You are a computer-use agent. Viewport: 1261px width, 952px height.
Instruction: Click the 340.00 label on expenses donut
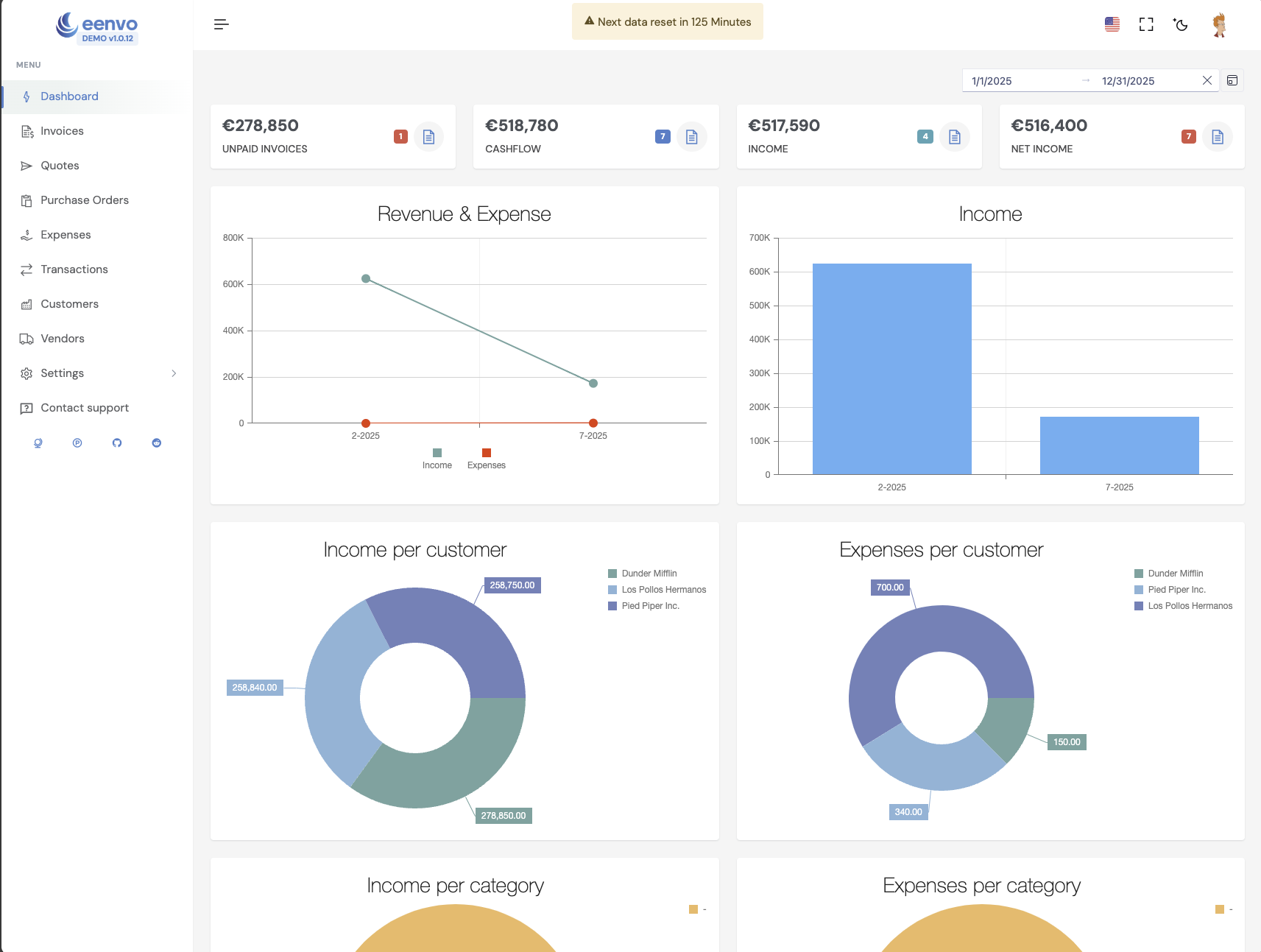tap(908, 812)
